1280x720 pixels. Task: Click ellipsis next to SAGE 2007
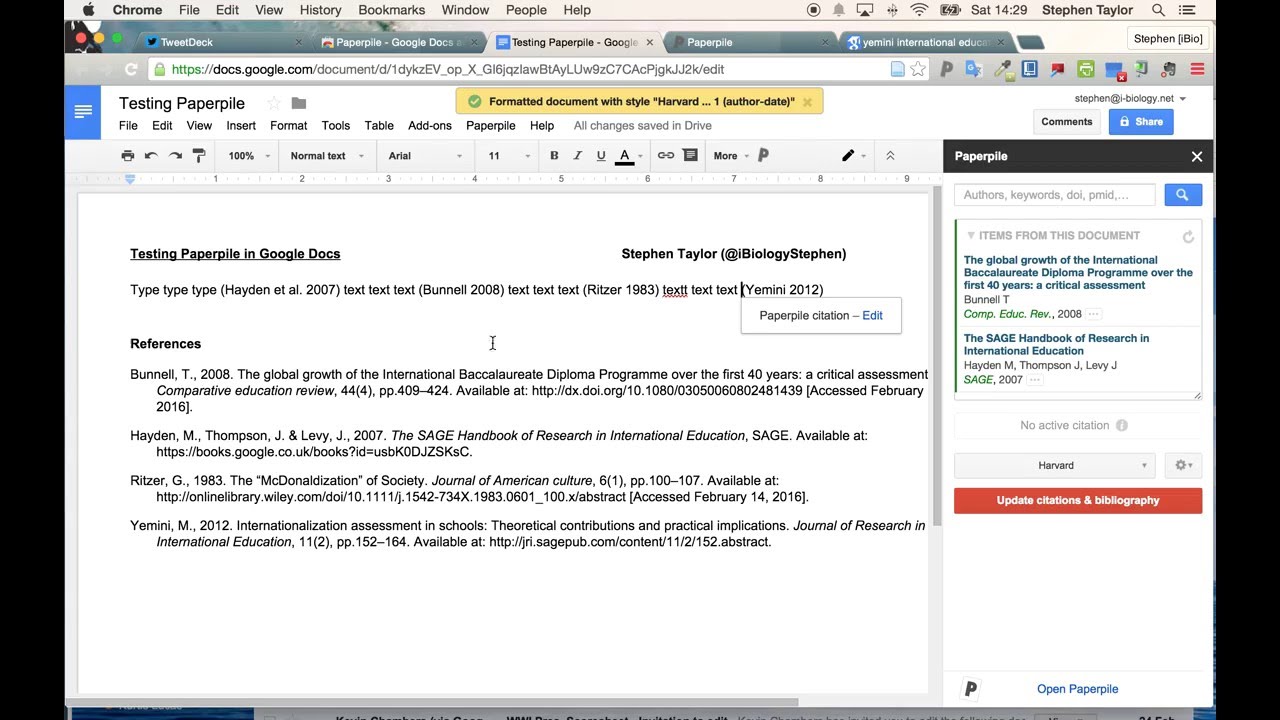click(1035, 380)
